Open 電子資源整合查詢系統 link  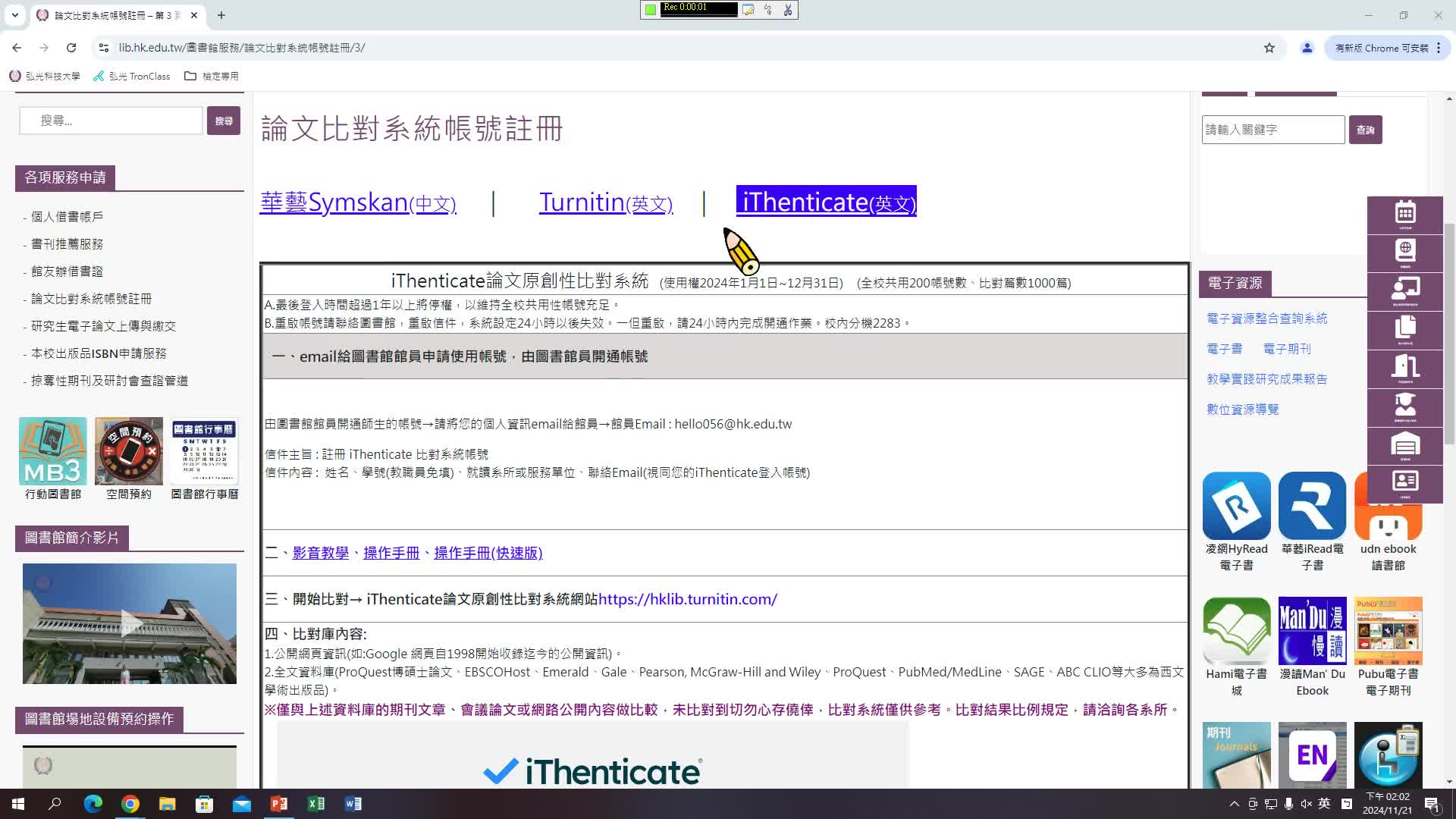(x=1266, y=318)
